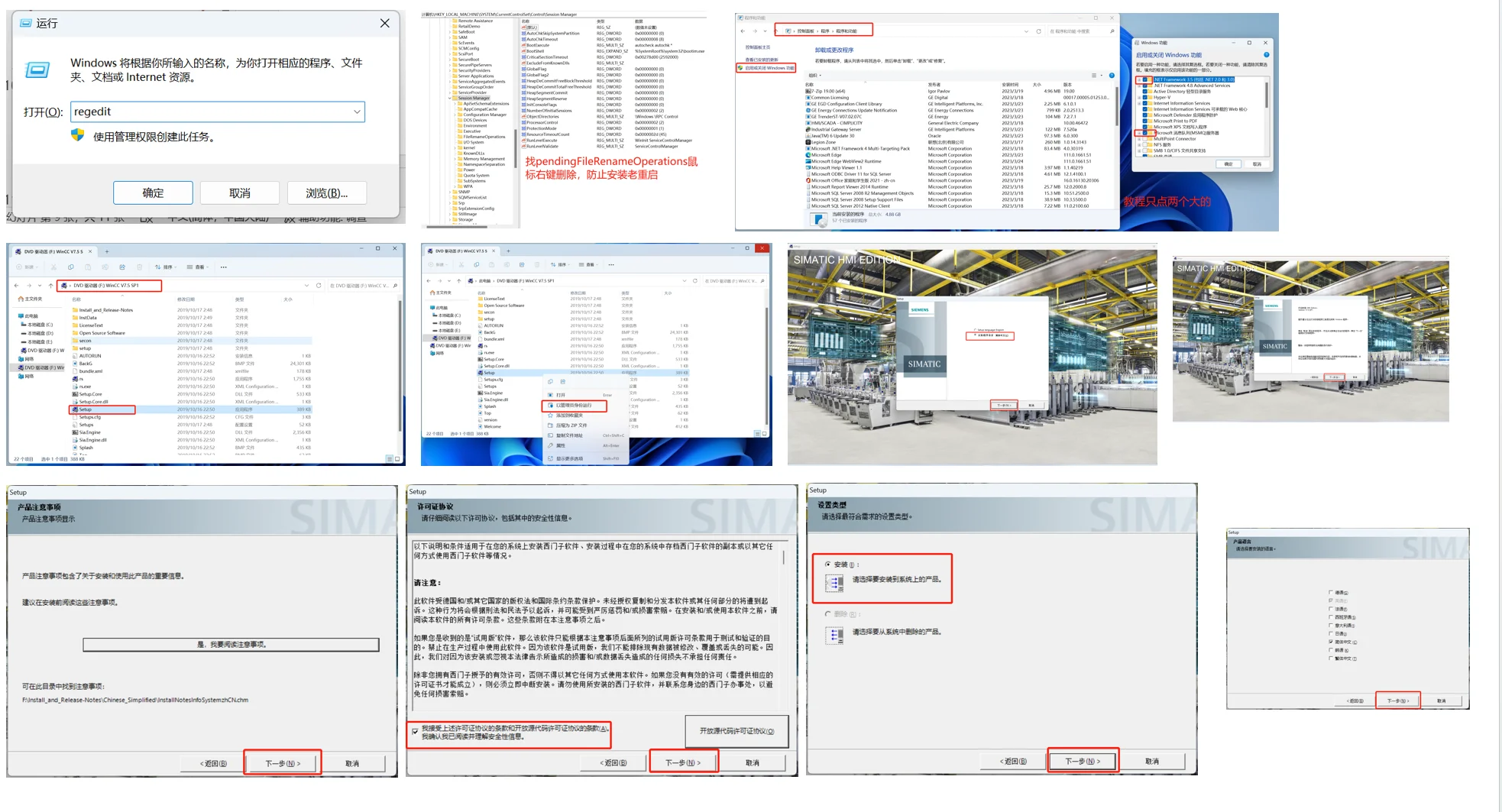Open the 组织 dropdown in Programs and Features
Screen dimensions: 1502x812
pos(814,76)
